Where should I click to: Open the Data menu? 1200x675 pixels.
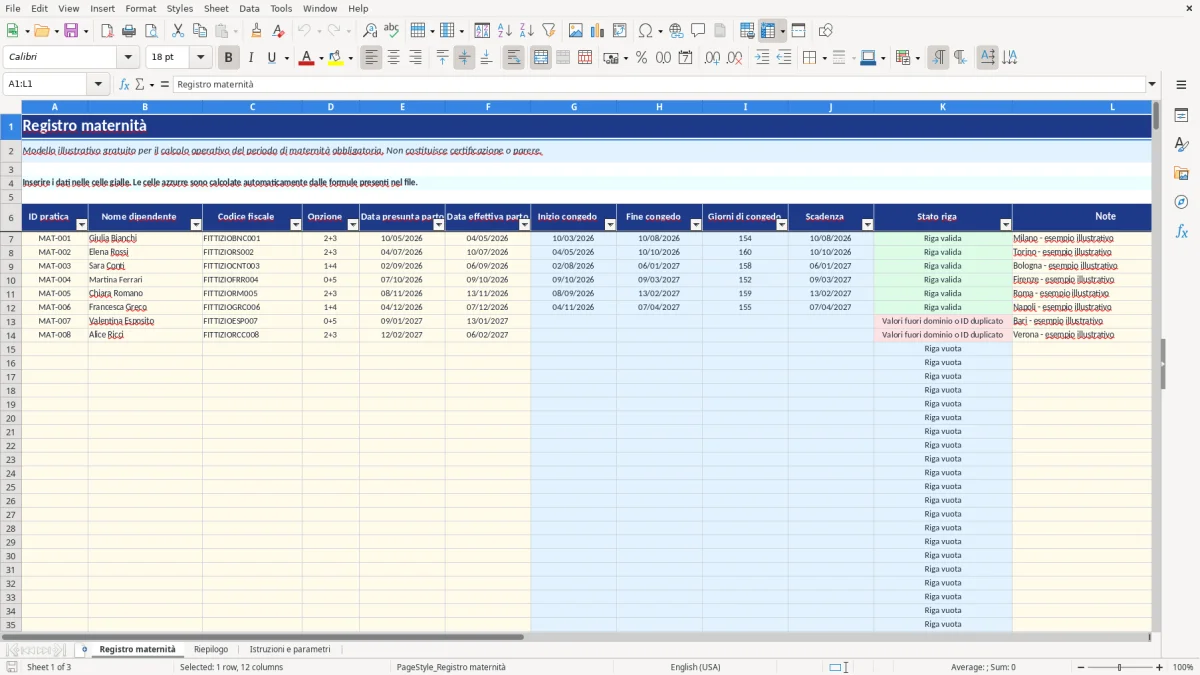click(249, 8)
